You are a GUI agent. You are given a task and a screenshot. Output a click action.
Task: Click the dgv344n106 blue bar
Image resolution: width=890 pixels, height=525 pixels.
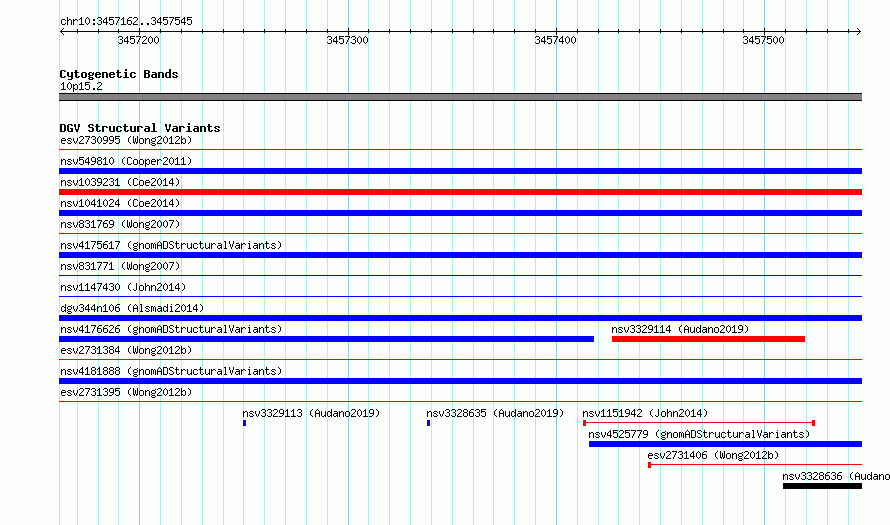[460, 318]
